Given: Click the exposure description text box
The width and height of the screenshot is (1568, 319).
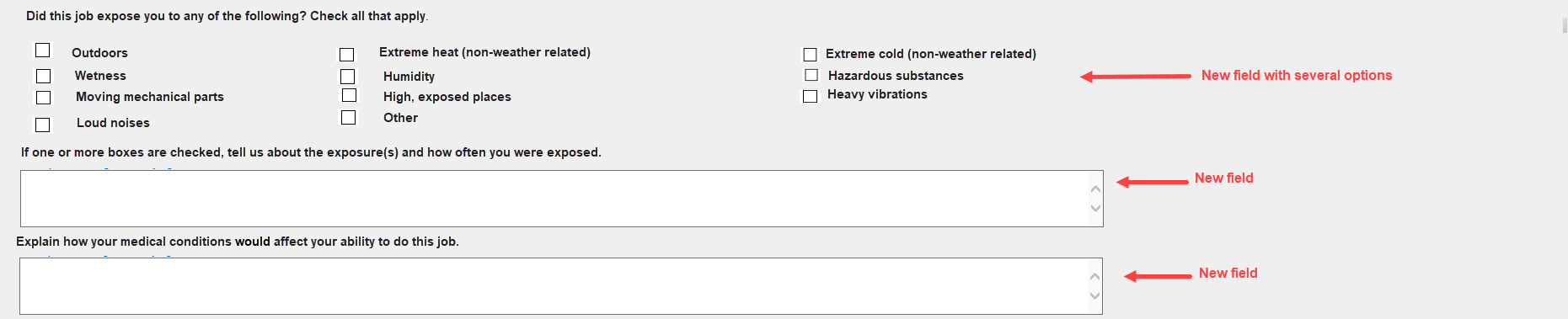Looking at the screenshot, I should pyautogui.click(x=561, y=199).
